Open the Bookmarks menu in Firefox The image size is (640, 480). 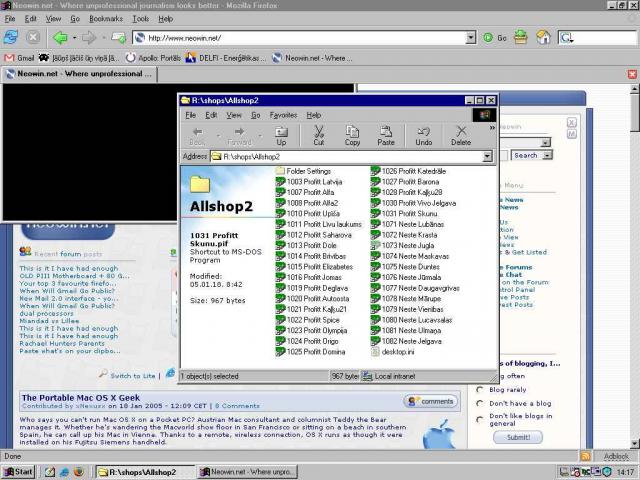(x=106, y=18)
